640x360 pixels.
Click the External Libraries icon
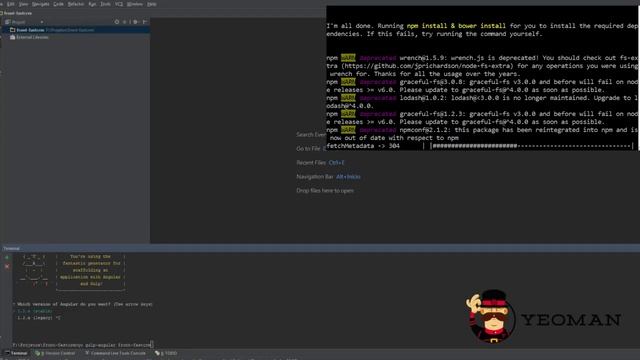coord(13,37)
